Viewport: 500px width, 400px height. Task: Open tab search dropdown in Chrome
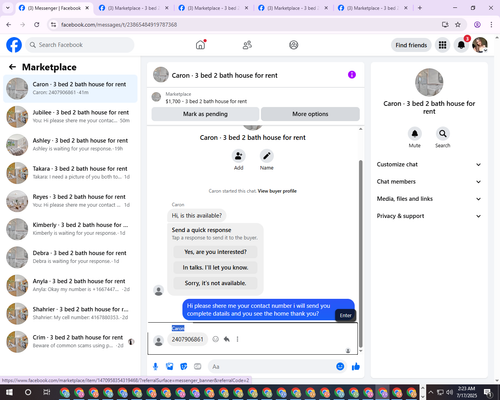[8, 8]
